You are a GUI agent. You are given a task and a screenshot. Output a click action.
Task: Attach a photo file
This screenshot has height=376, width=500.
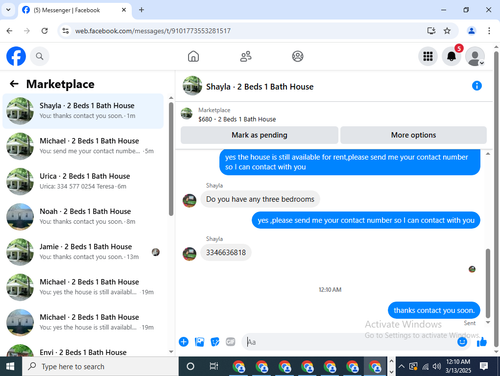click(199, 342)
